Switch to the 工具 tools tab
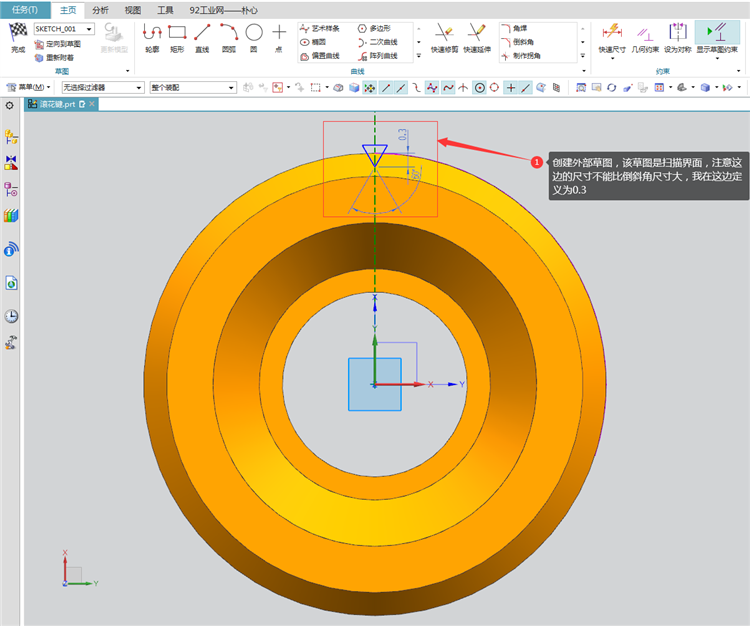Image resolution: width=750 pixels, height=626 pixels. tap(165, 10)
